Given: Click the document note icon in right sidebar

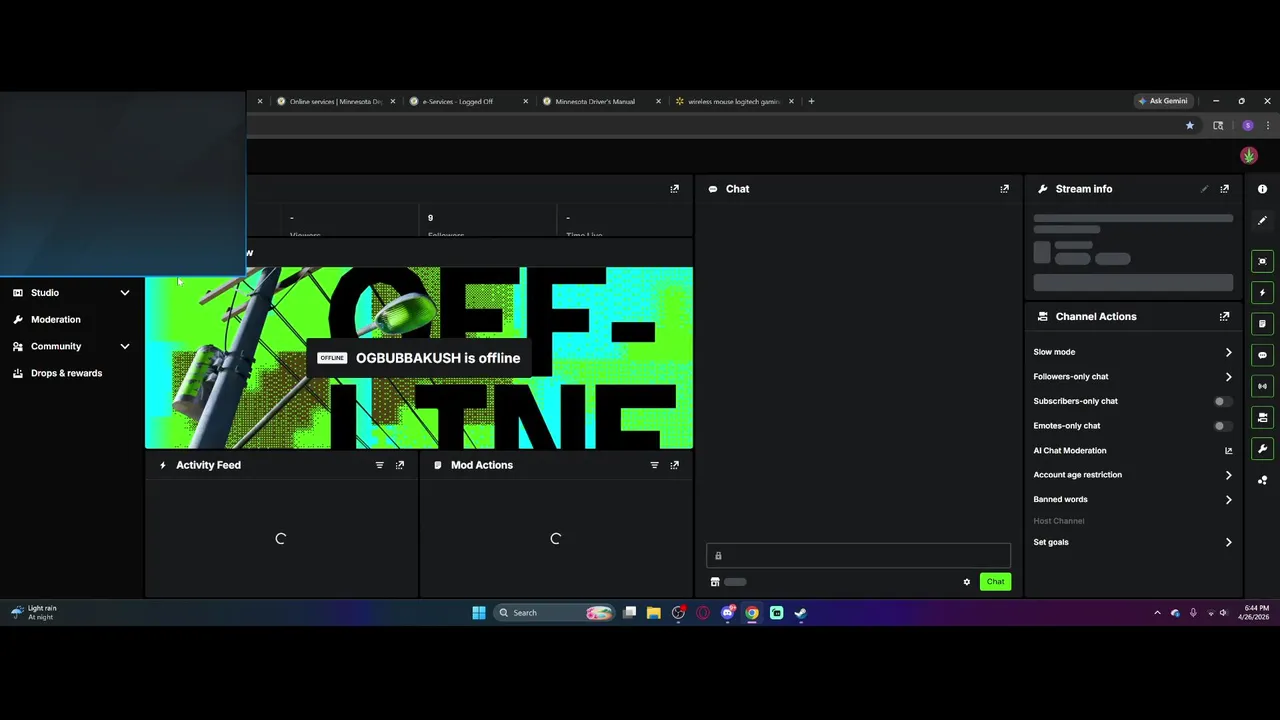Looking at the screenshot, I should (x=1262, y=324).
